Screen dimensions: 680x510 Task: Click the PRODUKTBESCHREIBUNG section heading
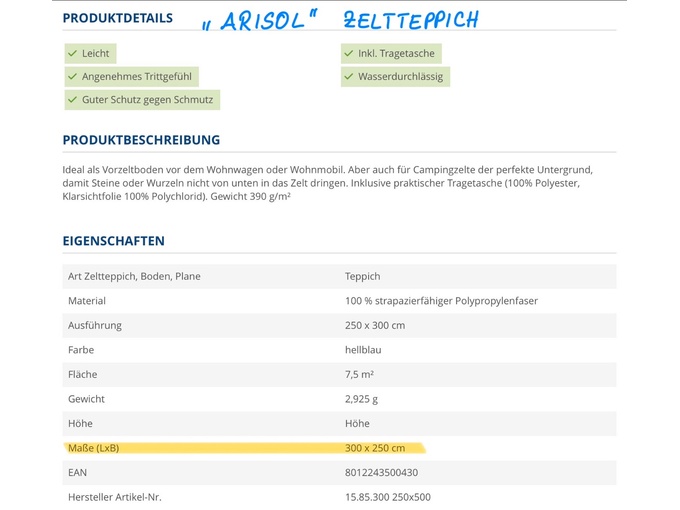tap(141, 140)
